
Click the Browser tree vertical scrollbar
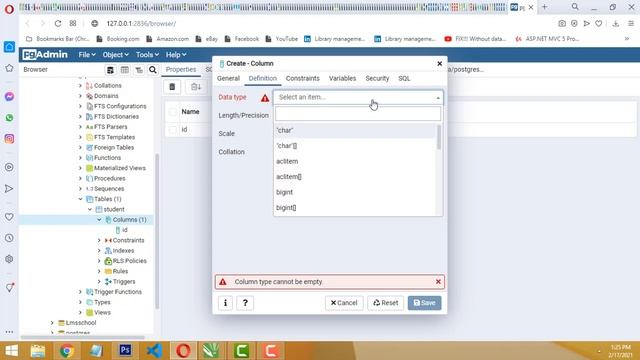coord(157,232)
